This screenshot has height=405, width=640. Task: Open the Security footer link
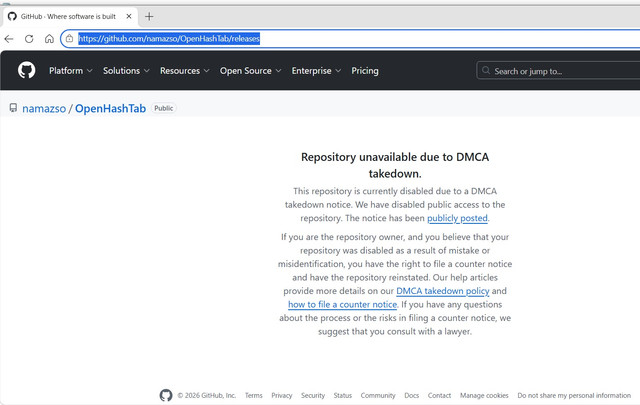tap(313, 395)
